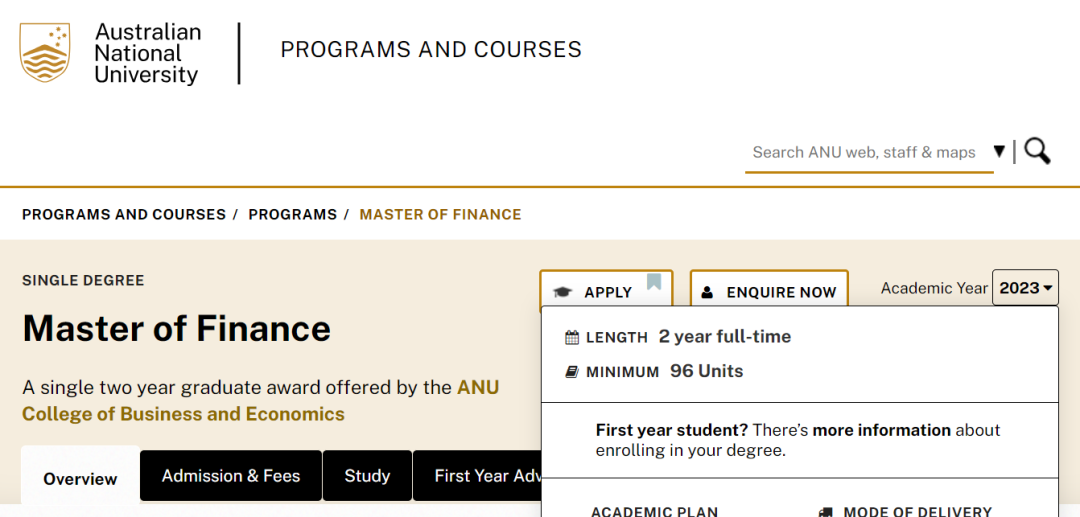Screen dimensions: 1080x517
Task: Open ANU College of Business and Economics link
Action: tap(183, 414)
